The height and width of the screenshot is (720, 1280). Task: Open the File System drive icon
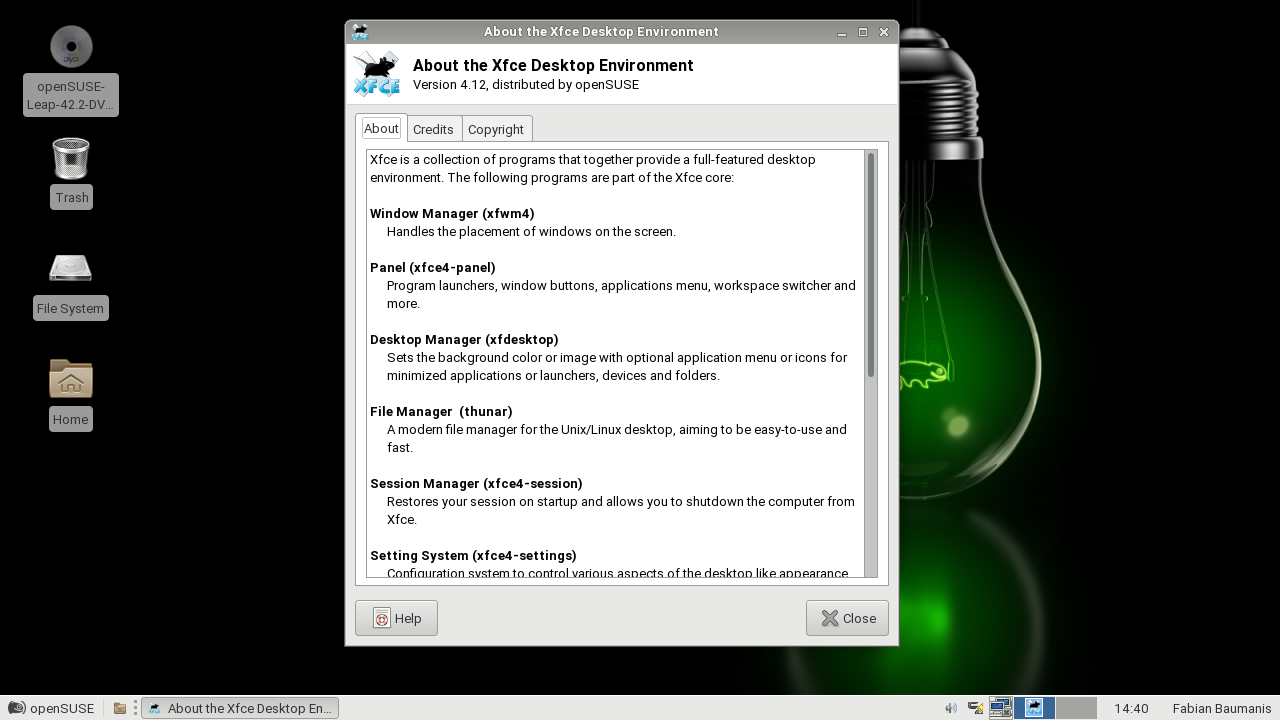(x=71, y=269)
